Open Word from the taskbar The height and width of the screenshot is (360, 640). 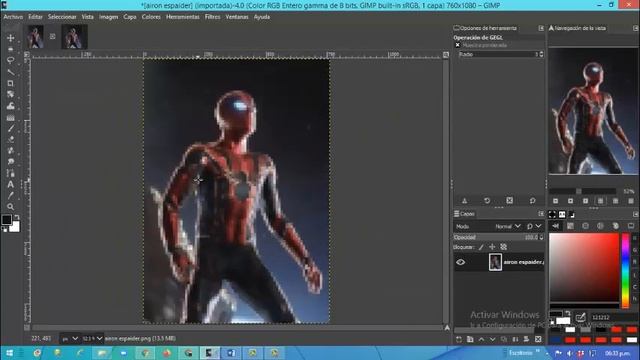231,353
